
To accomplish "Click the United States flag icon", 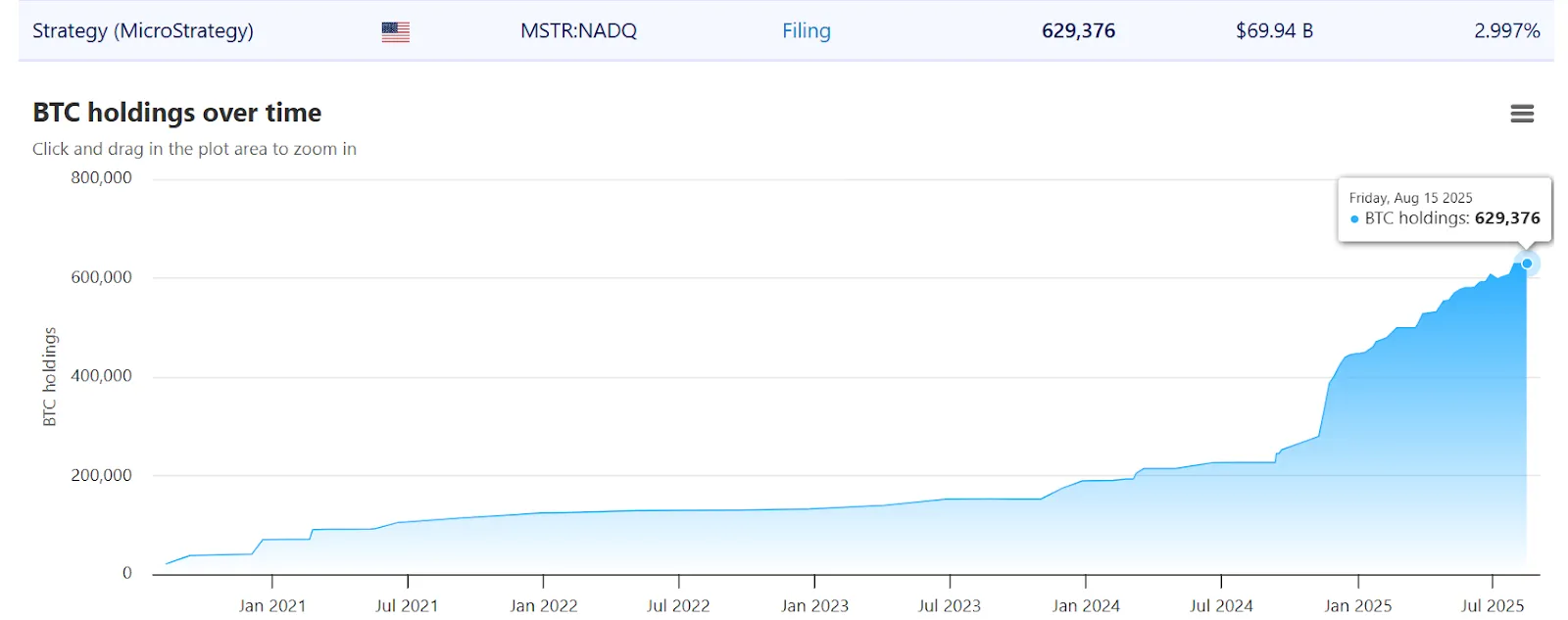I will 395,31.
